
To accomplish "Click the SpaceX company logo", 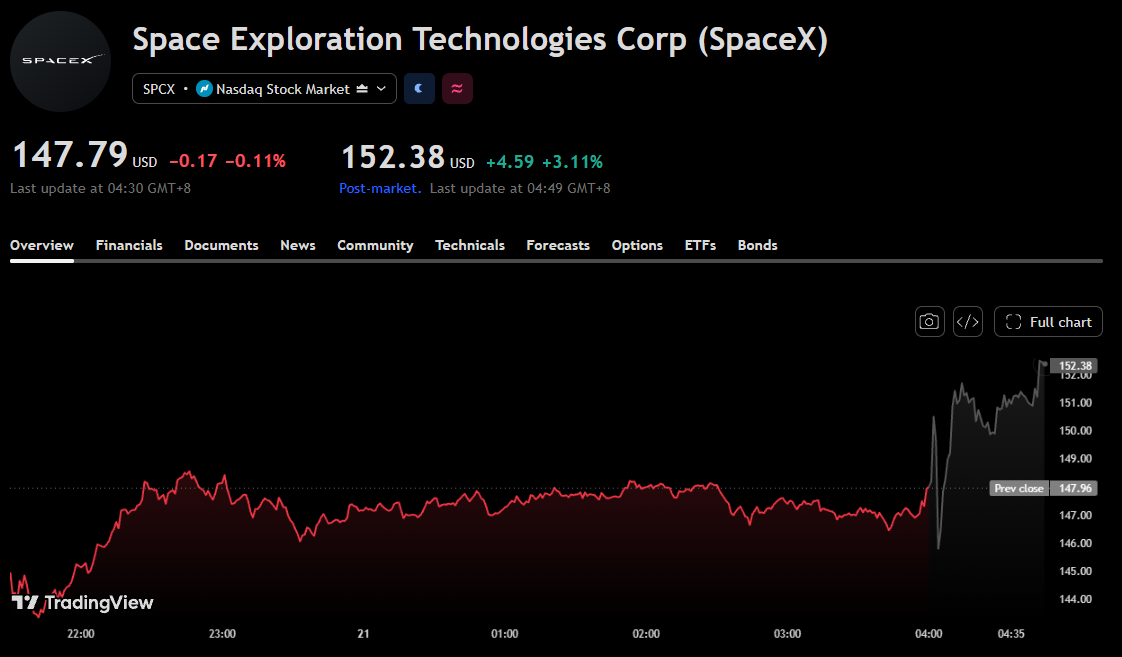I will 60,61.
